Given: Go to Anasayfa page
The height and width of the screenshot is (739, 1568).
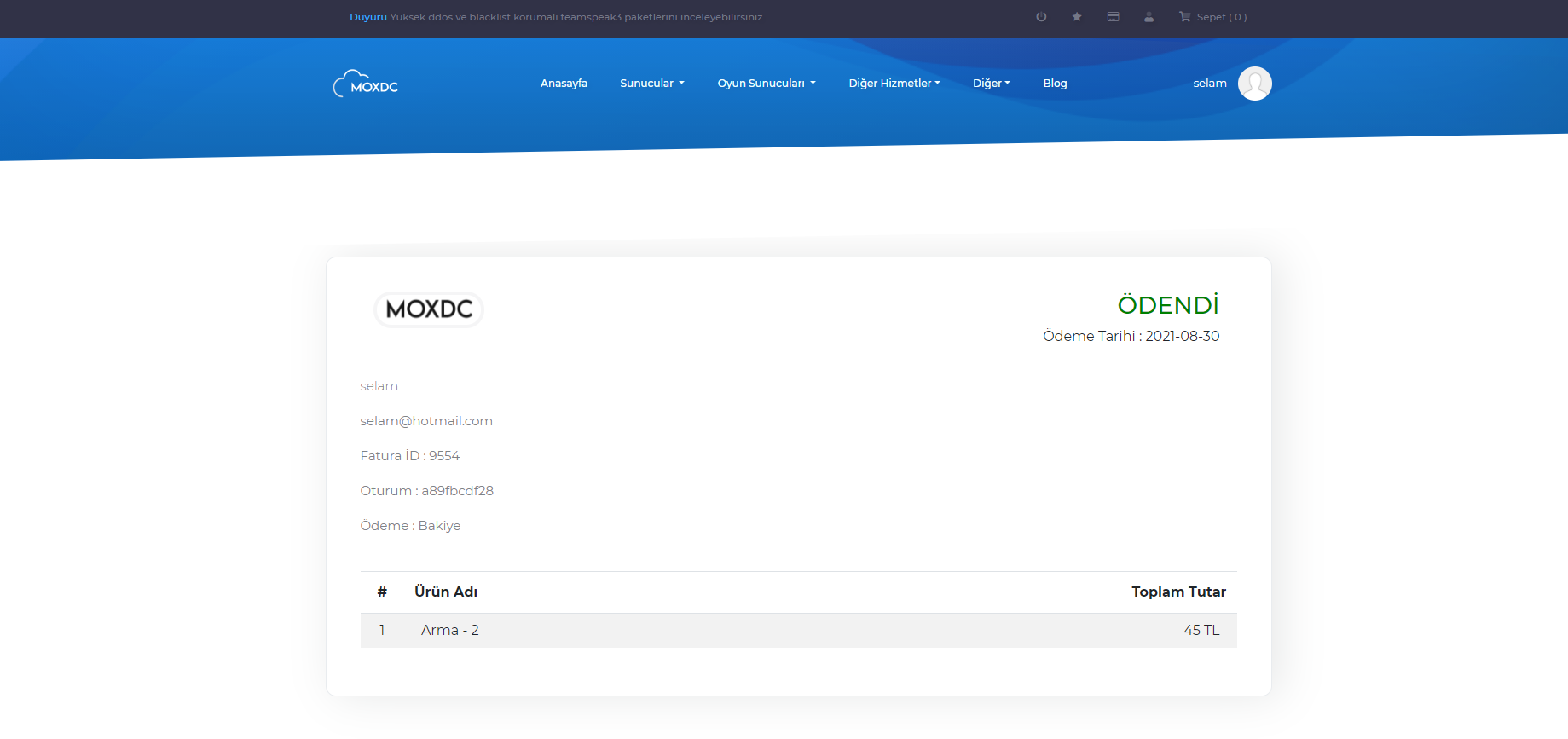Looking at the screenshot, I should click(564, 84).
